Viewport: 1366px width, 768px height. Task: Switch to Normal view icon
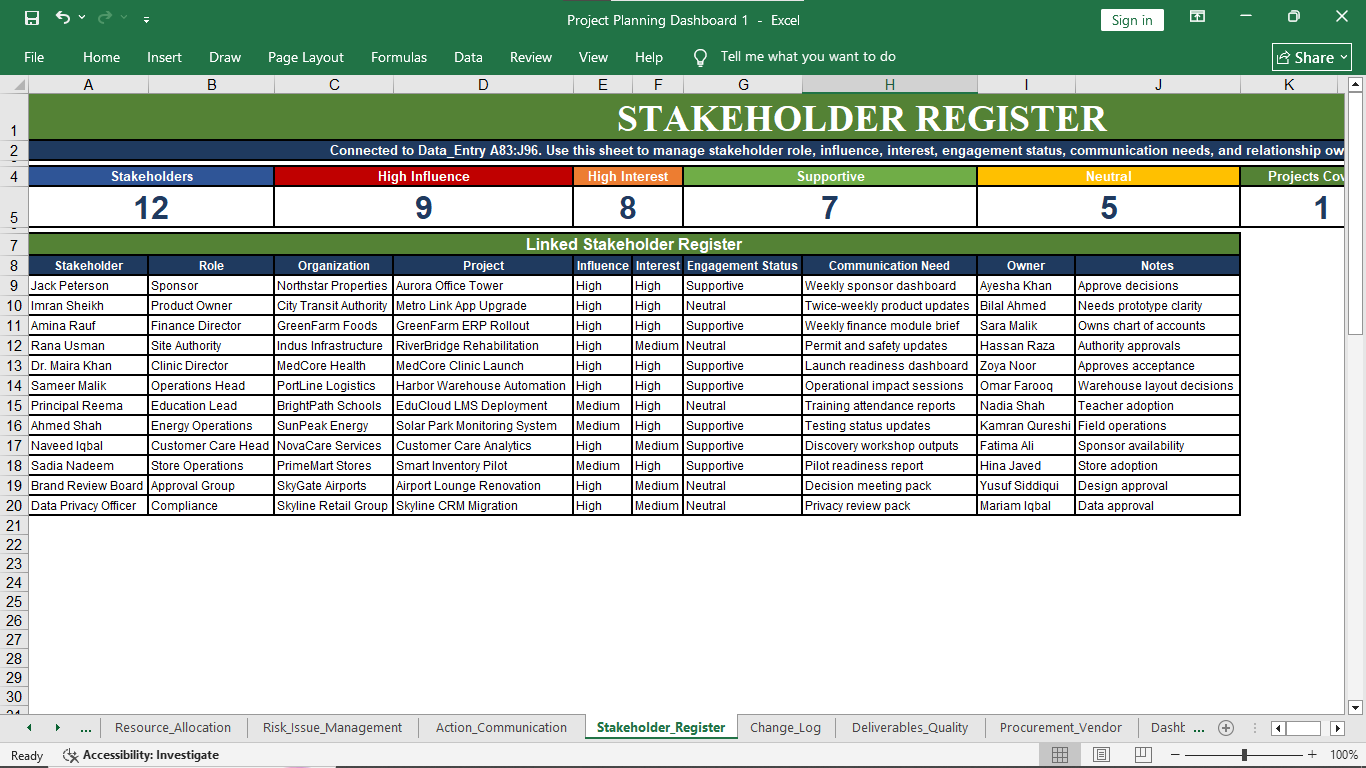coord(1060,755)
